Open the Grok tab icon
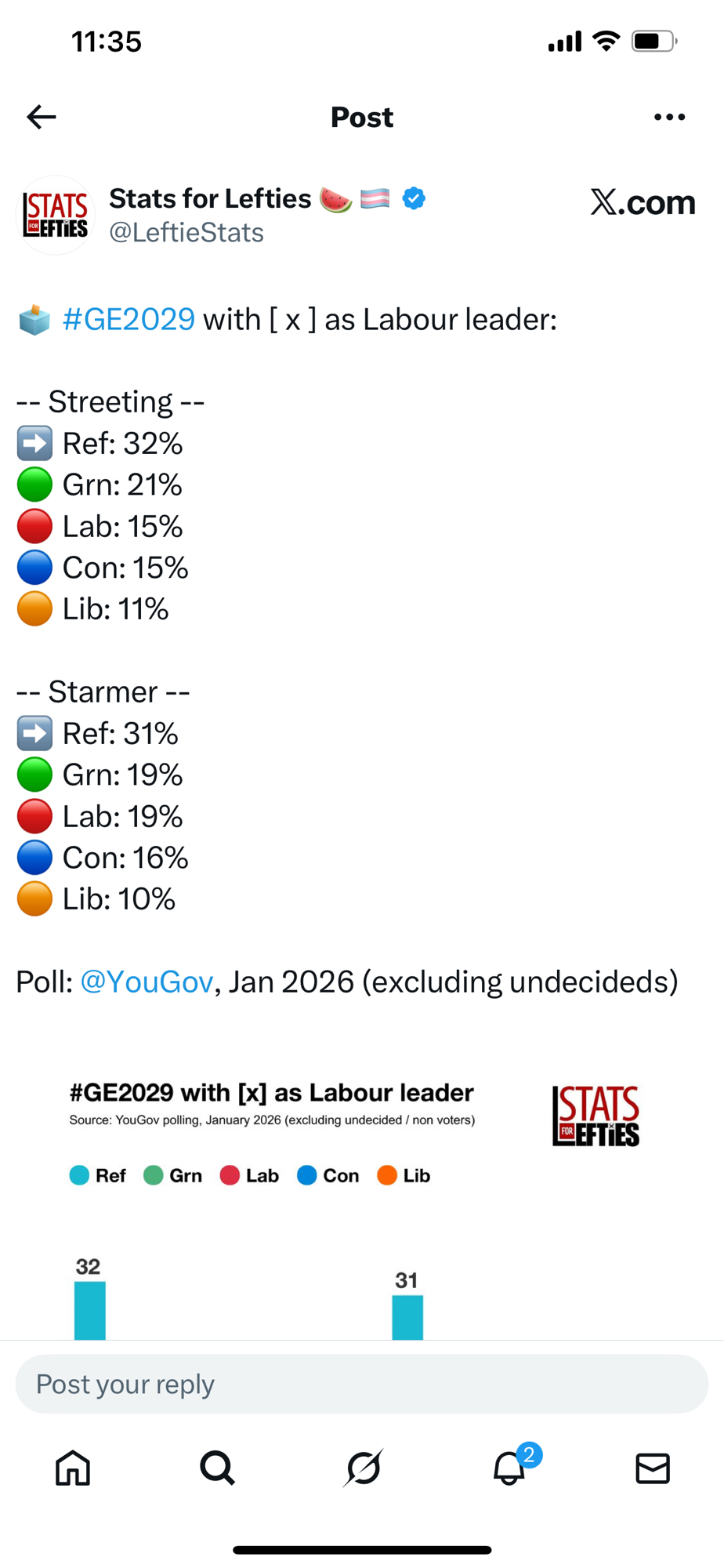724x1568 pixels. coord(363,1468)
